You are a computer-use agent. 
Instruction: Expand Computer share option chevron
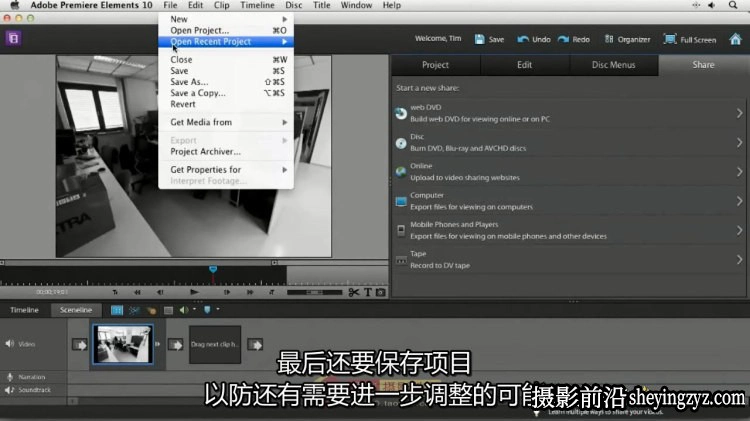(x=739, y=201)
